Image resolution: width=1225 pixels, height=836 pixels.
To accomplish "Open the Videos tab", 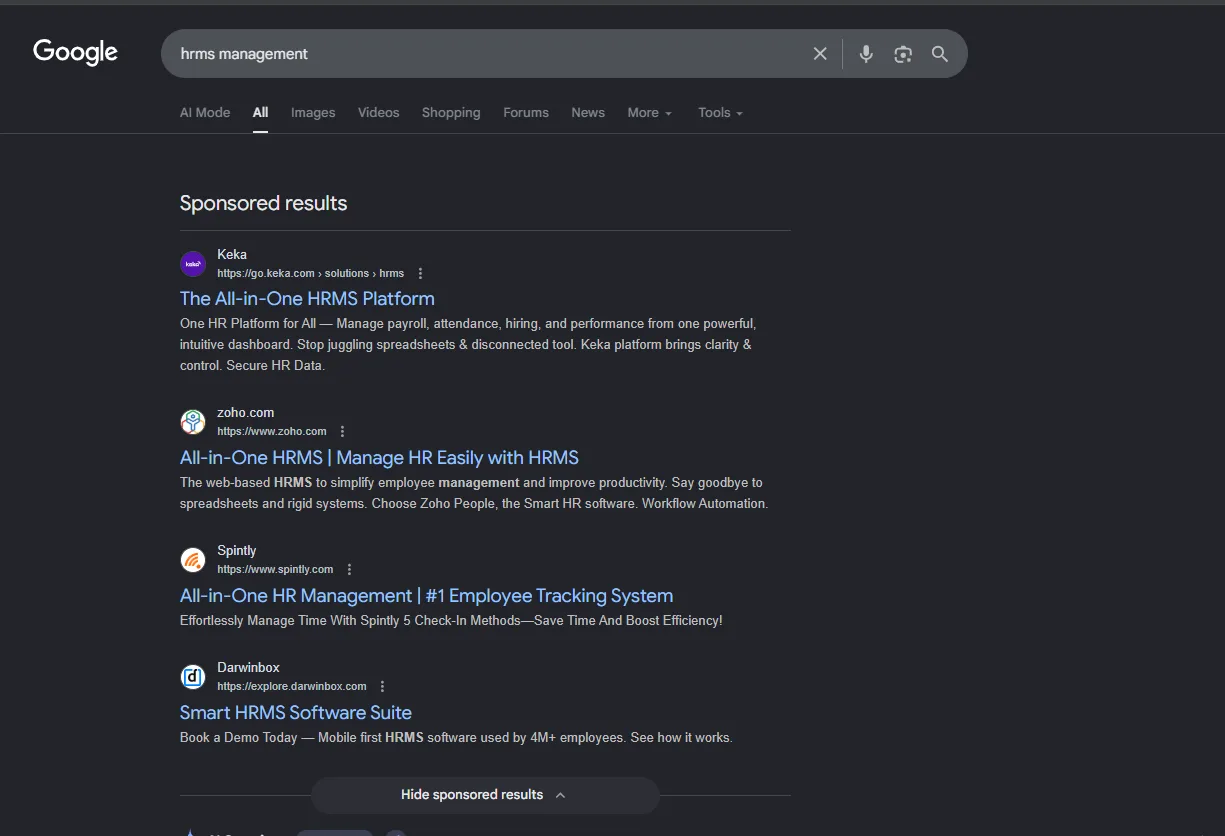I will pos(378,113).
